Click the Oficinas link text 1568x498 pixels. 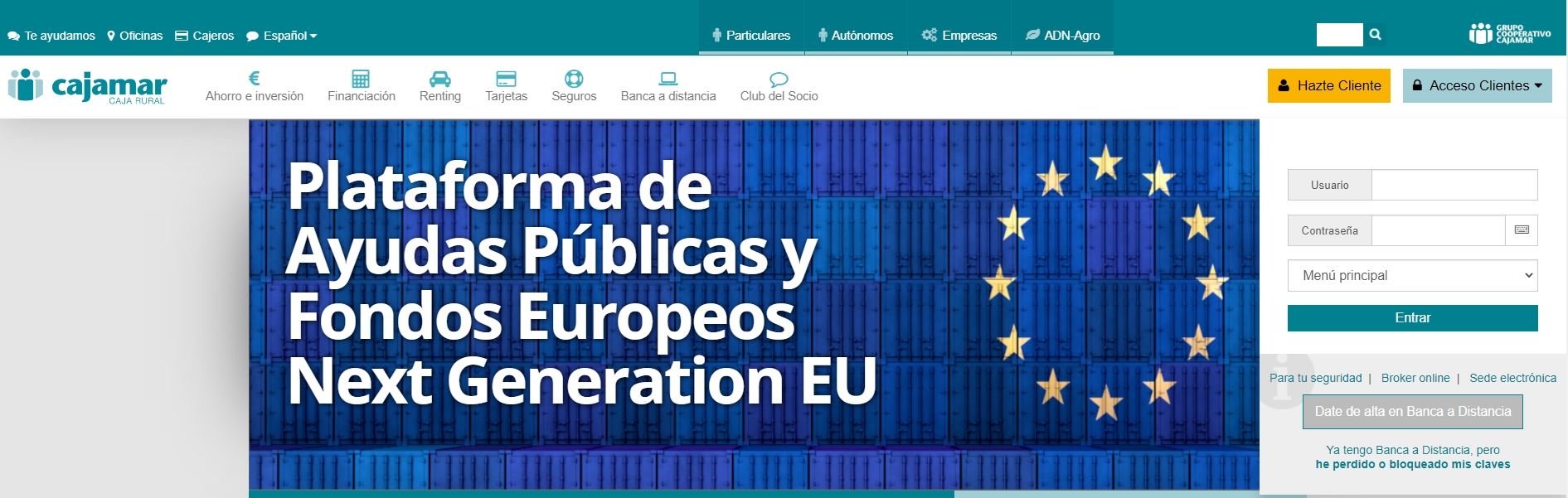pyautogui.click(x=141, y=36)
